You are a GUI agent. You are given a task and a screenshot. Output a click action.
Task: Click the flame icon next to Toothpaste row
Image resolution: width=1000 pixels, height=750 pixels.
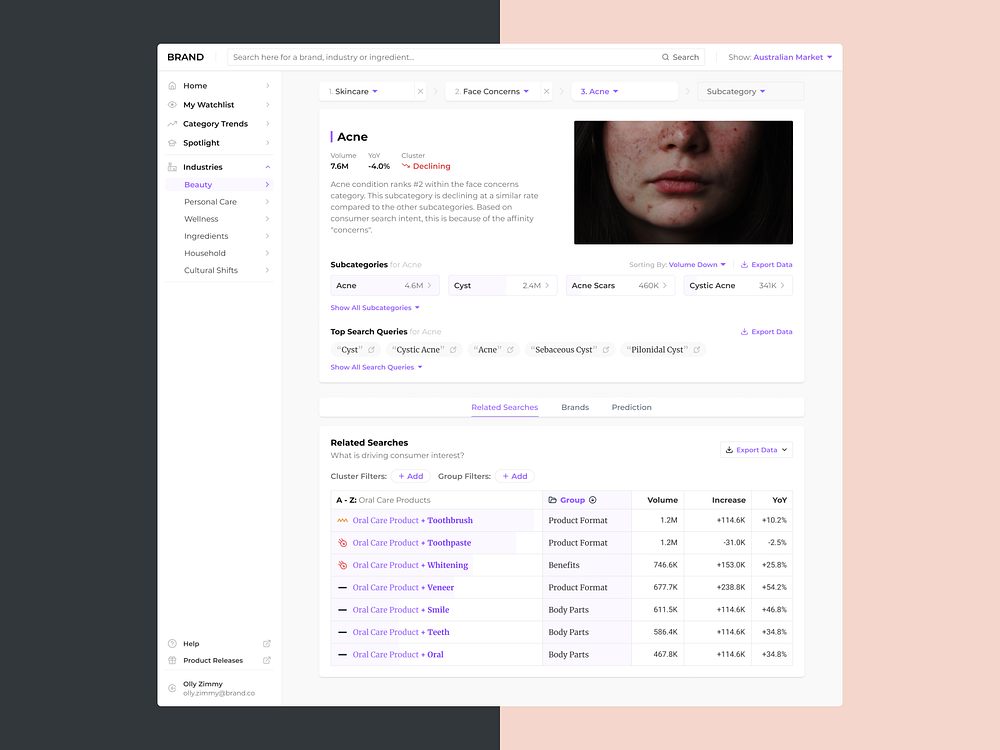[341, 542]
